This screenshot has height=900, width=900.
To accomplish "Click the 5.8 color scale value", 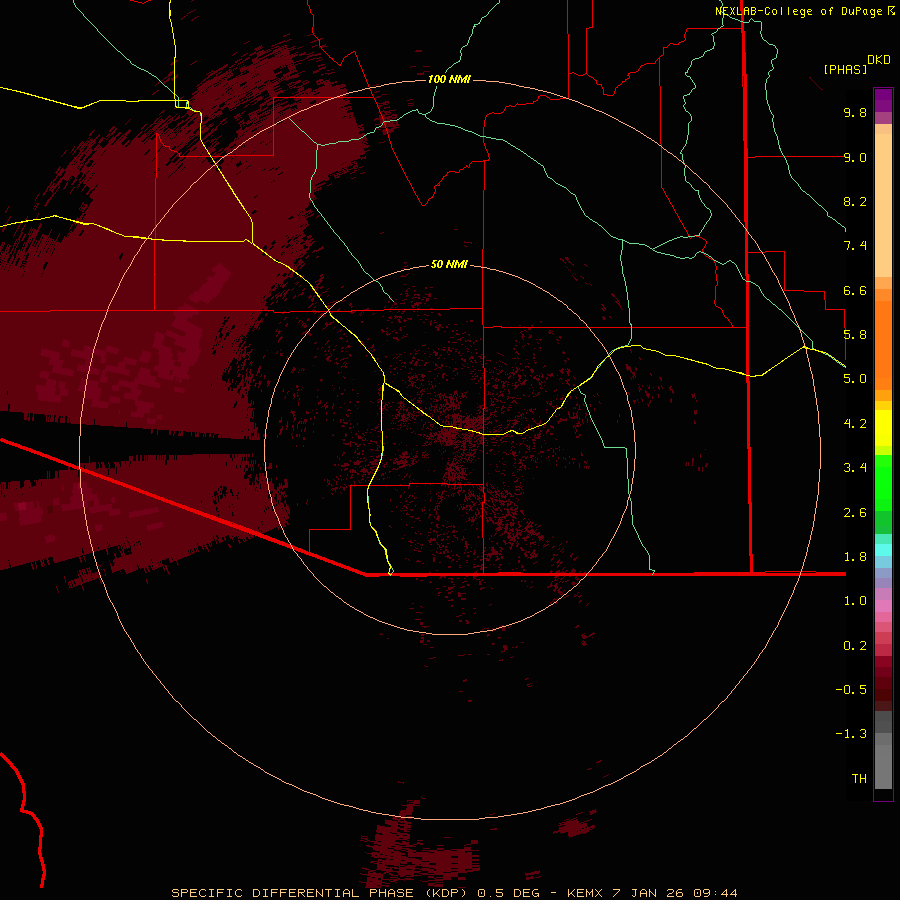I will coord(855,335).
